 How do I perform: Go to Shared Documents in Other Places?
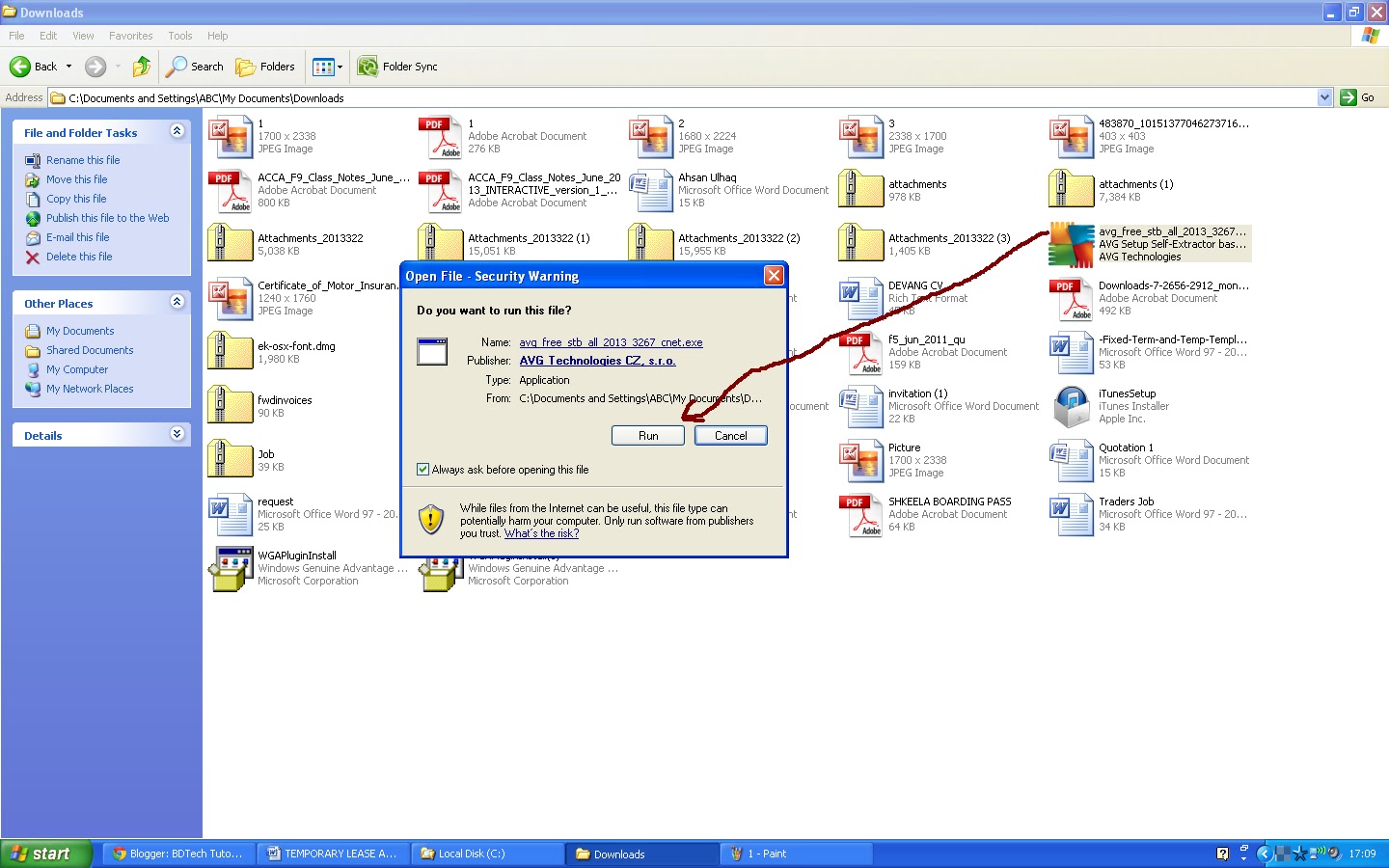90,350
